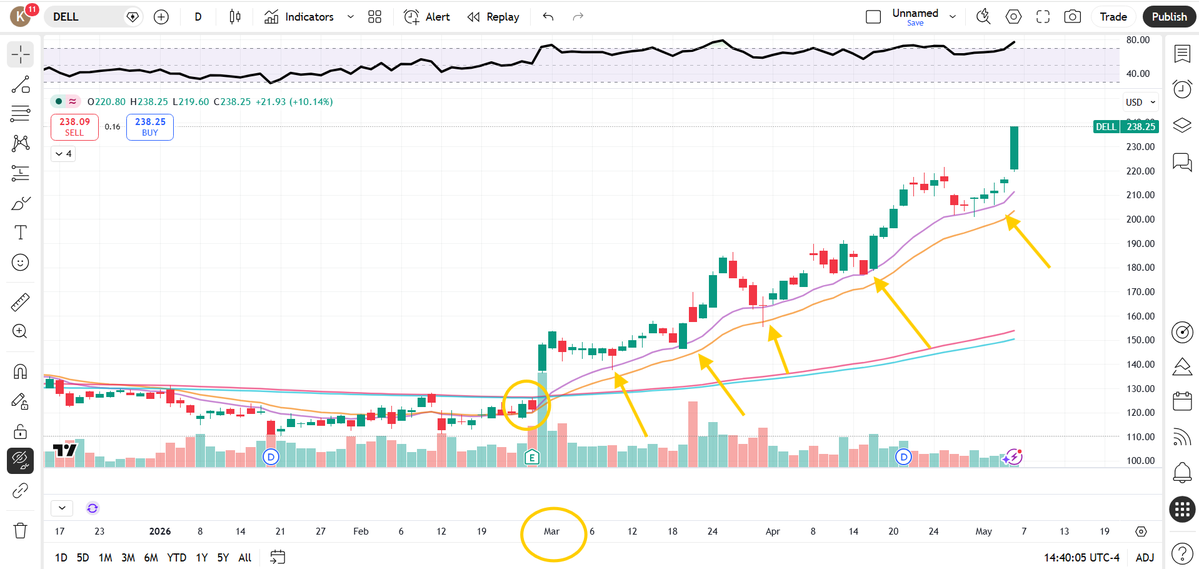Toggle magnet mode
Image resolution: width=1199 pixels, height=569 pixels.
[21, 372]
